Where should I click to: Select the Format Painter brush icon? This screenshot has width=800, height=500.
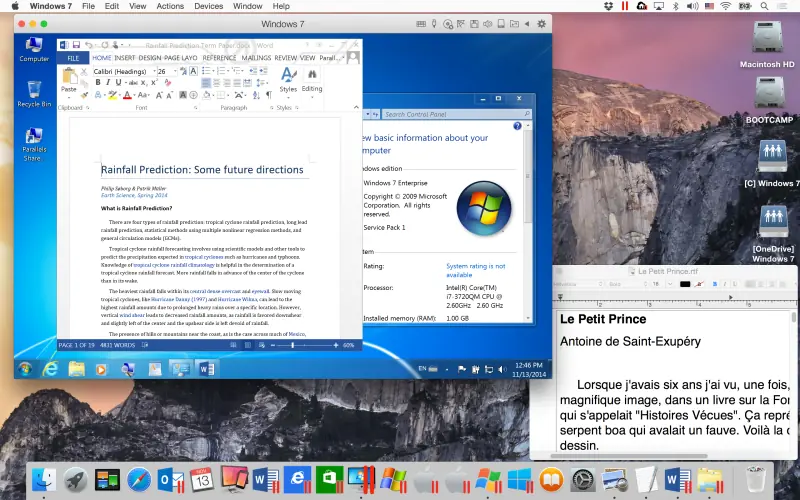pos(84,95)
